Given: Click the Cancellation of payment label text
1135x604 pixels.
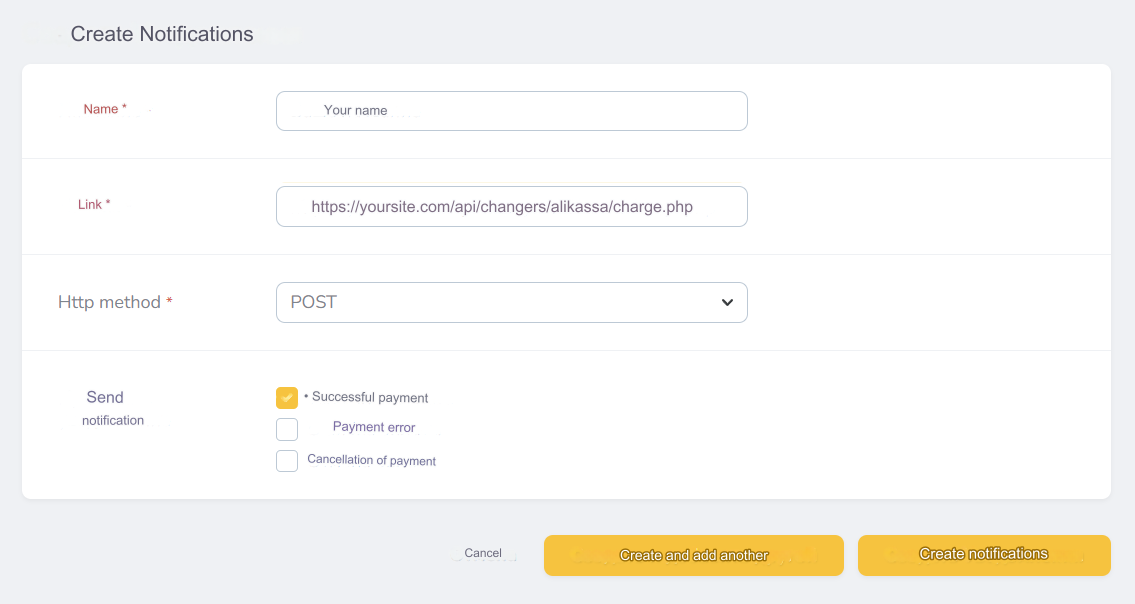Looking at the screenshot, I should tap(371, 461).
